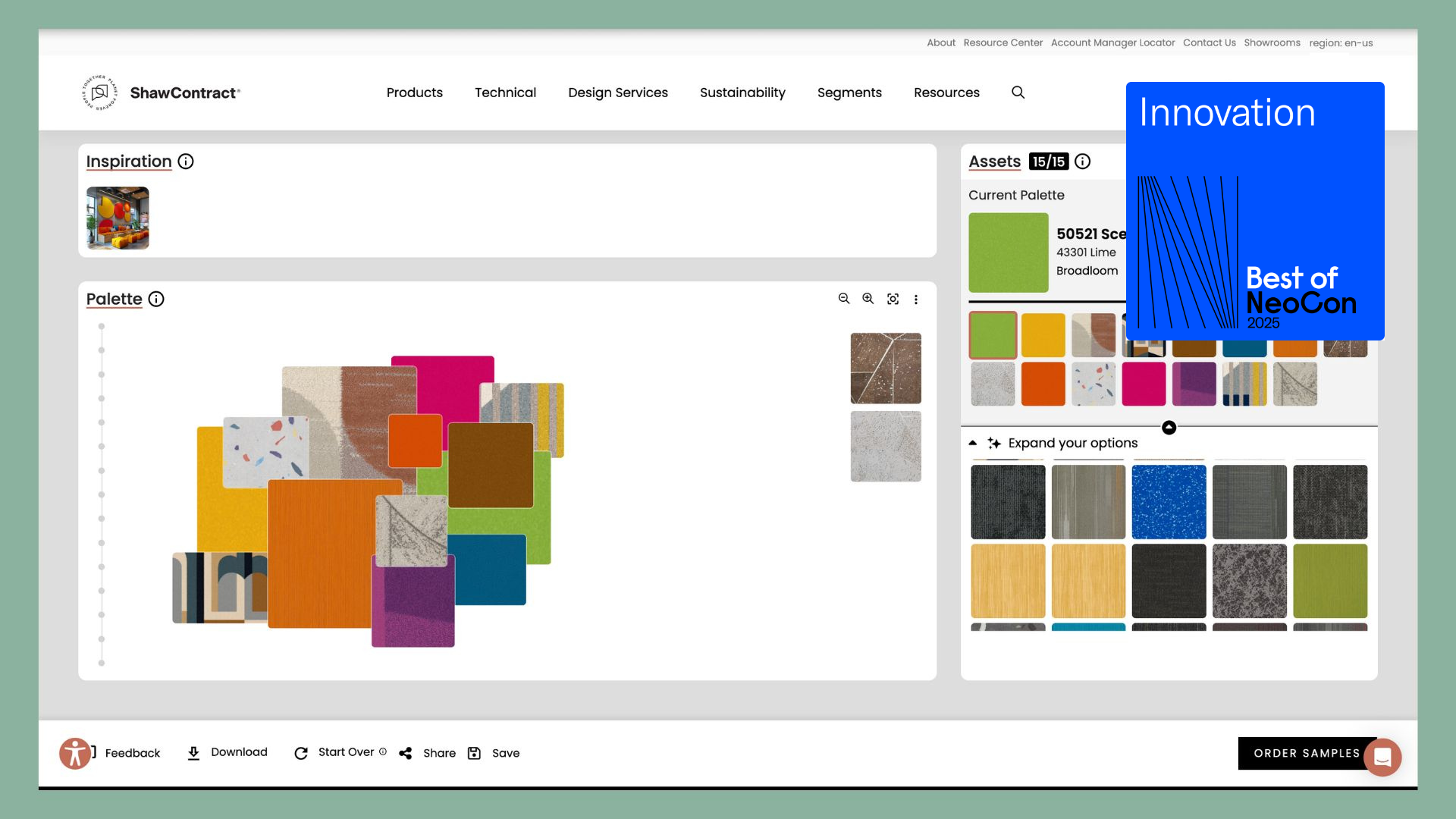
Task: Open the Contact Us link
Action: (x=1209, y=42)
